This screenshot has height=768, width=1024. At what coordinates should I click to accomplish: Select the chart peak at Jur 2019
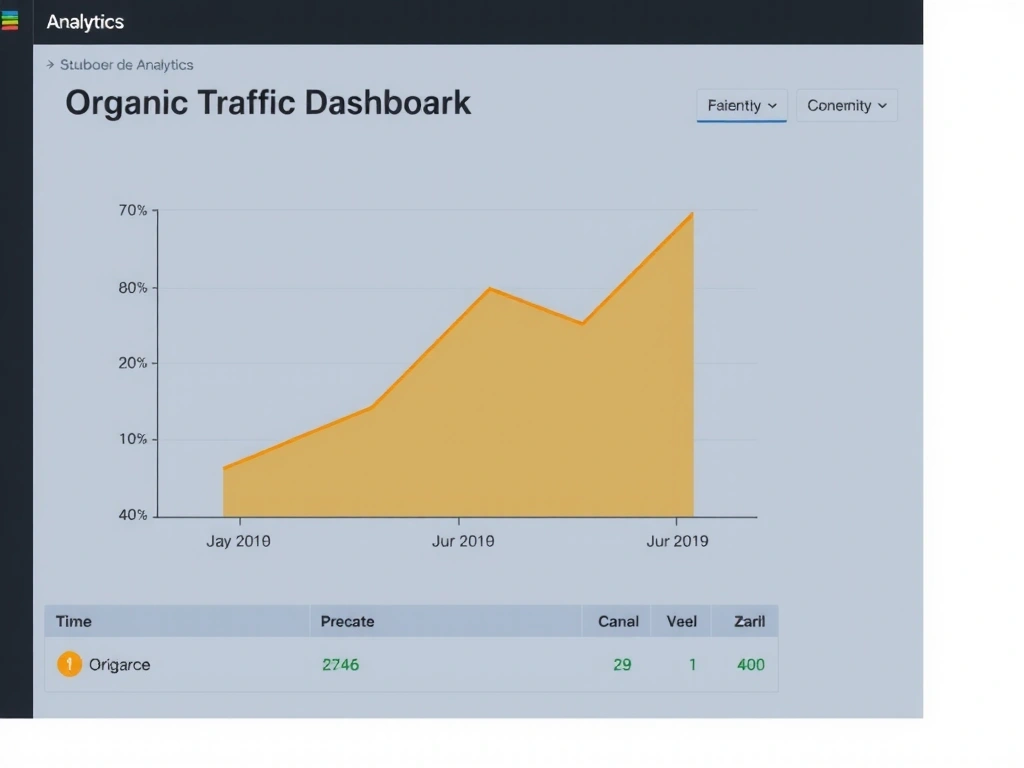[690, 213]
